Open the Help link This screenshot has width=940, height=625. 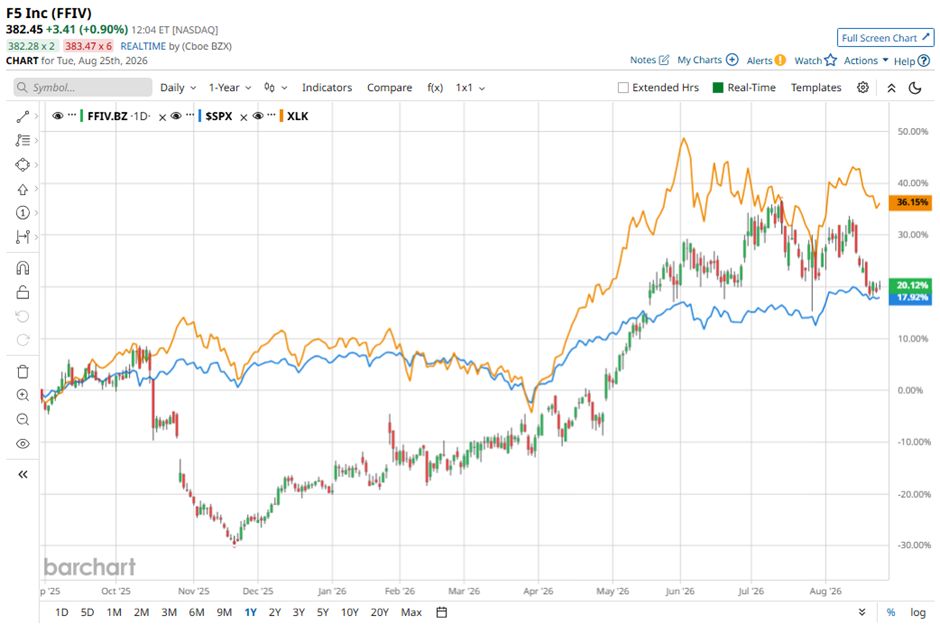(912, 61)
